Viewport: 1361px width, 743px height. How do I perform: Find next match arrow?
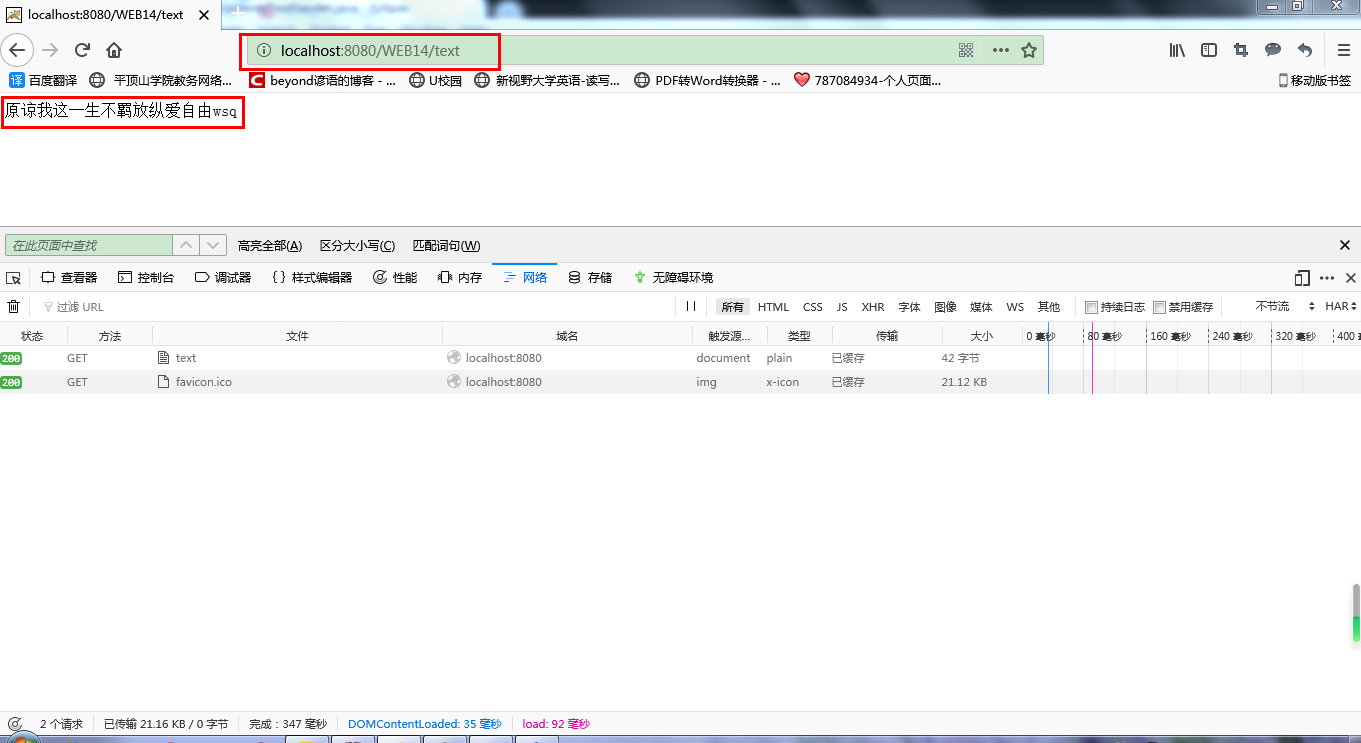(x=213, y=245)
